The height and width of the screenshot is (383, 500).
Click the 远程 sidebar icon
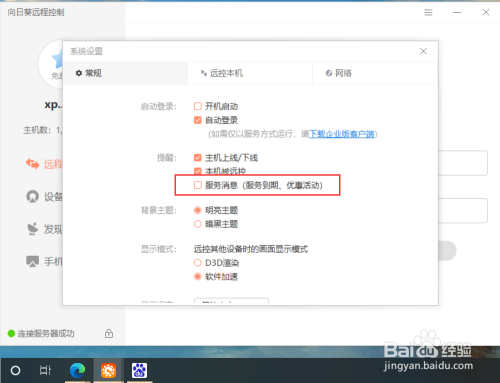click(x=33, y=164)
